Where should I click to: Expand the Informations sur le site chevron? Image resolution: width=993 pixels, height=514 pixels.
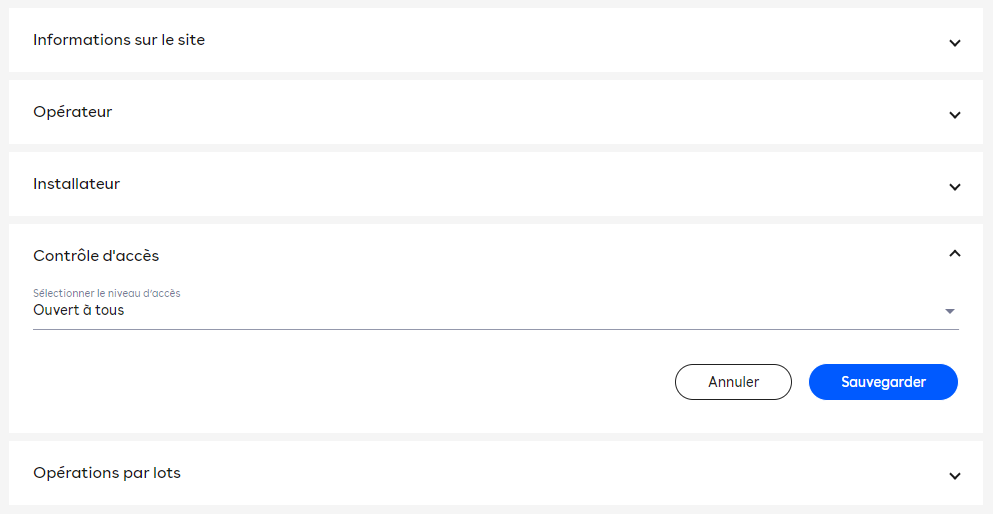(x=954, y=43)
